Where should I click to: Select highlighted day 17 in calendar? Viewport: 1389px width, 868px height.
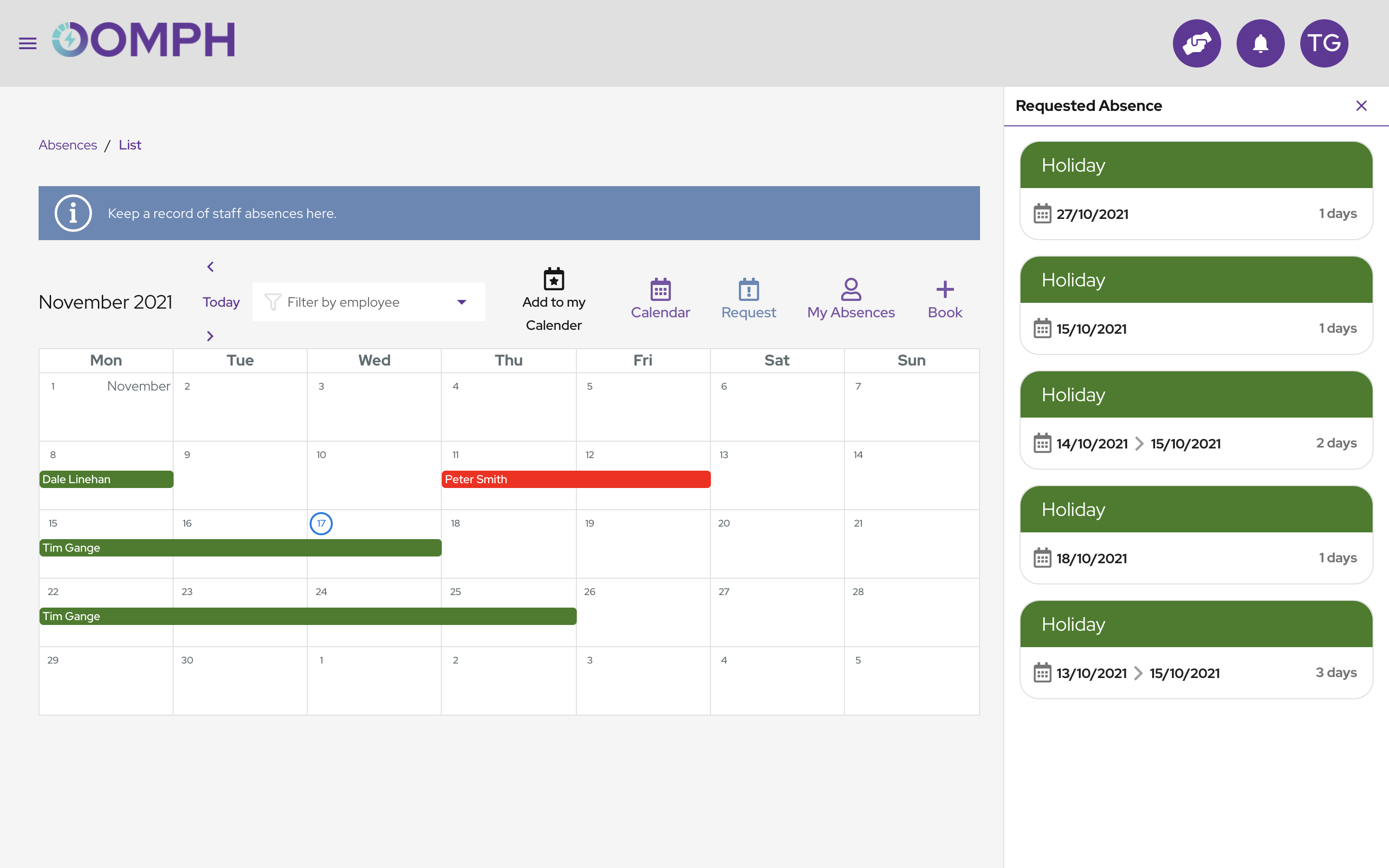321,524
